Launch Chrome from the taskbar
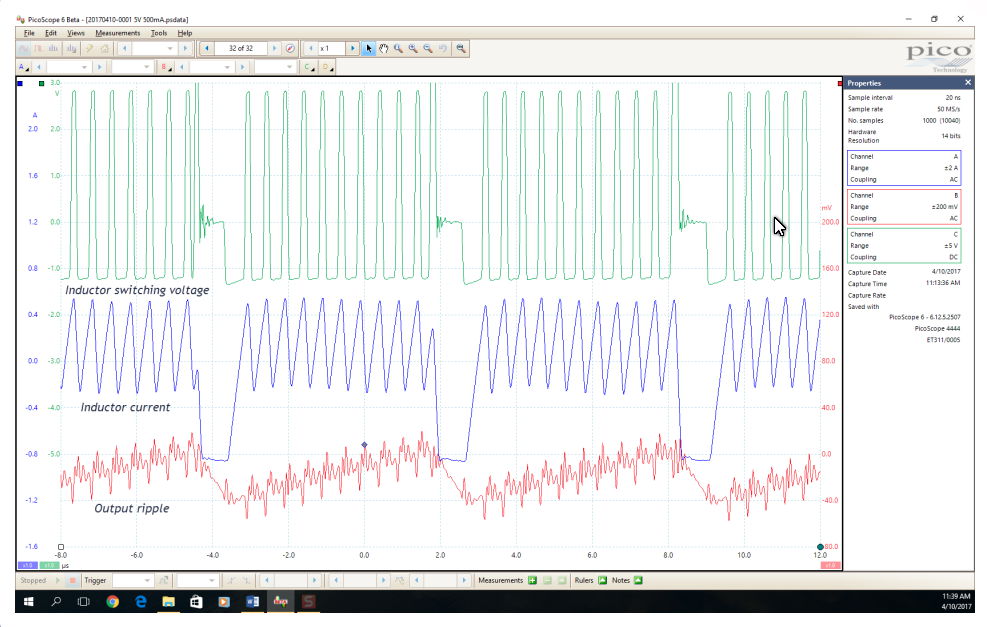The height and width of the screenshot is (627, 987). [113, 602]
